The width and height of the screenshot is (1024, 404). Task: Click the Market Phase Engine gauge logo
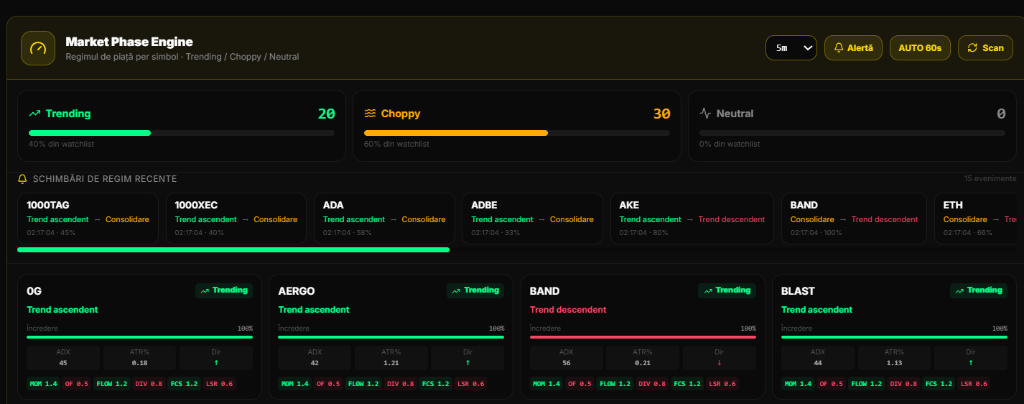click(38, 48)
